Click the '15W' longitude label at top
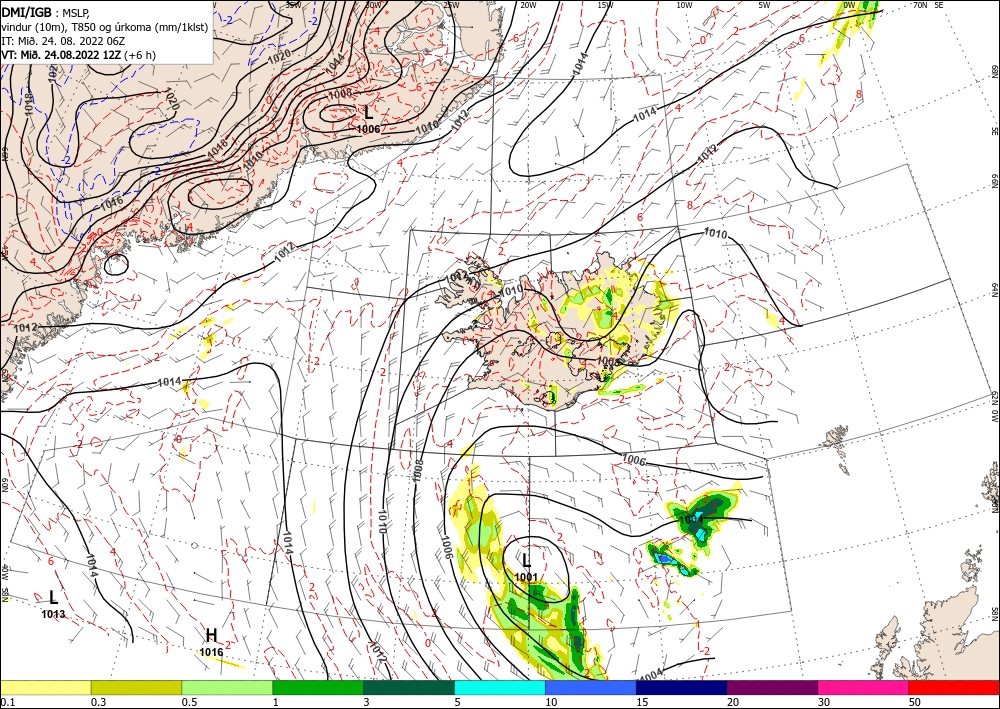Screen dimensions: 1000x709 (x=605, y=5)
